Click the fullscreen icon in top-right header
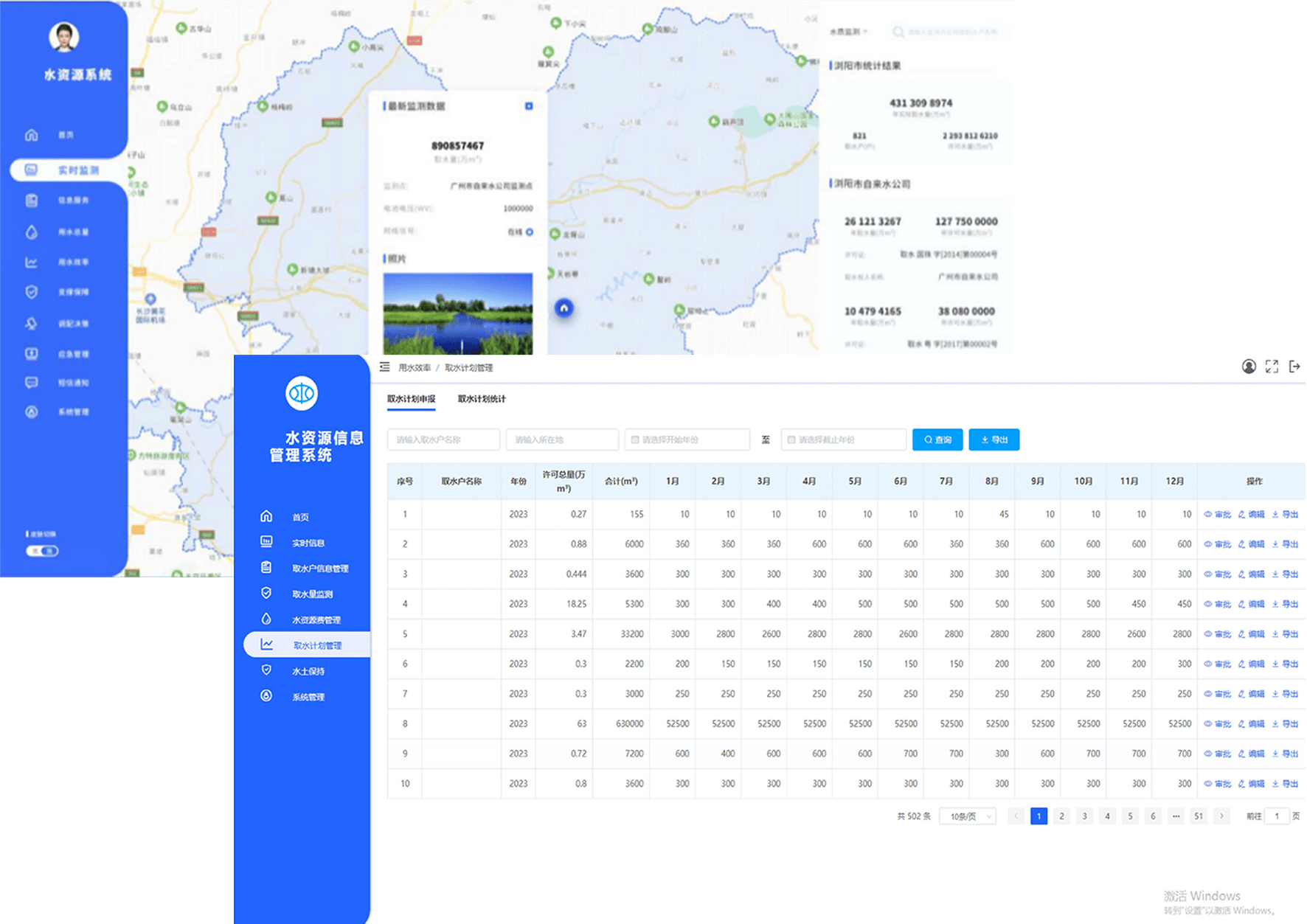This screenshot has height=924, width=1307. (x=1272, y=367)
